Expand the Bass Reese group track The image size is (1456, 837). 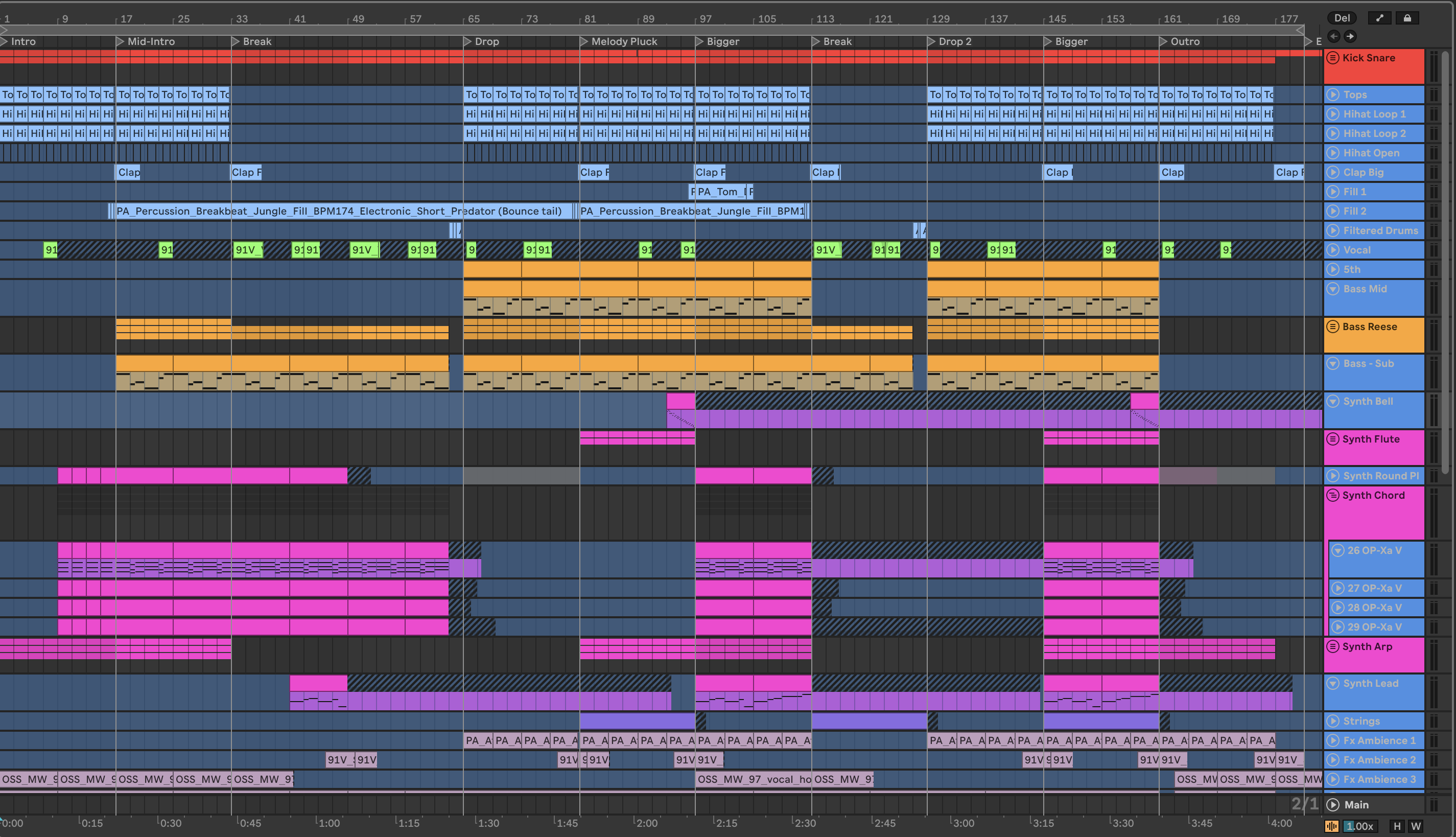[x=1333, y=327]
